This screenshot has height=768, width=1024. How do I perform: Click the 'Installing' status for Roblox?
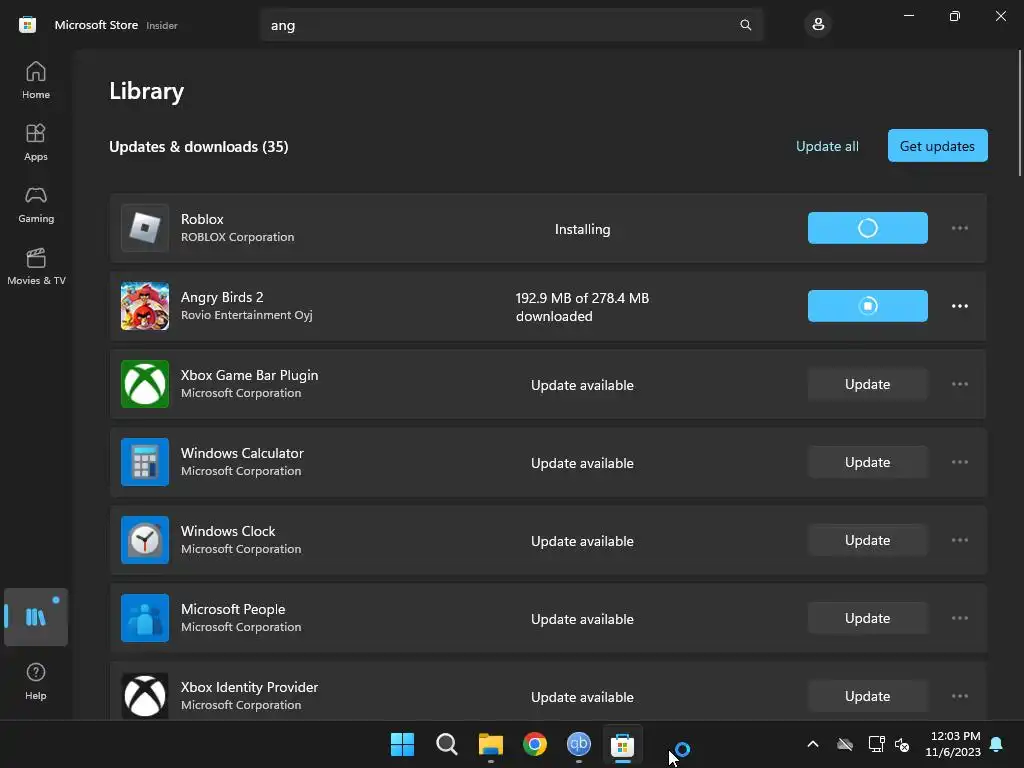click(583, 229)
